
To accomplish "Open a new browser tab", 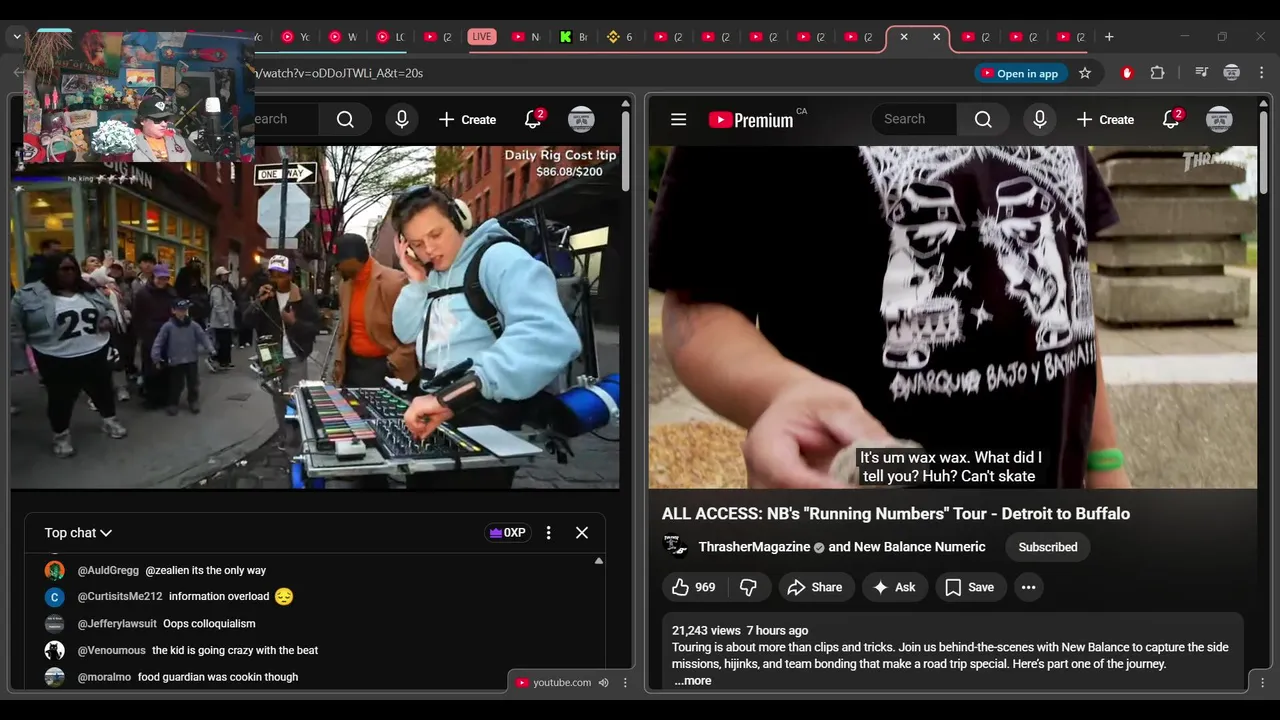I will (1109, 37).
